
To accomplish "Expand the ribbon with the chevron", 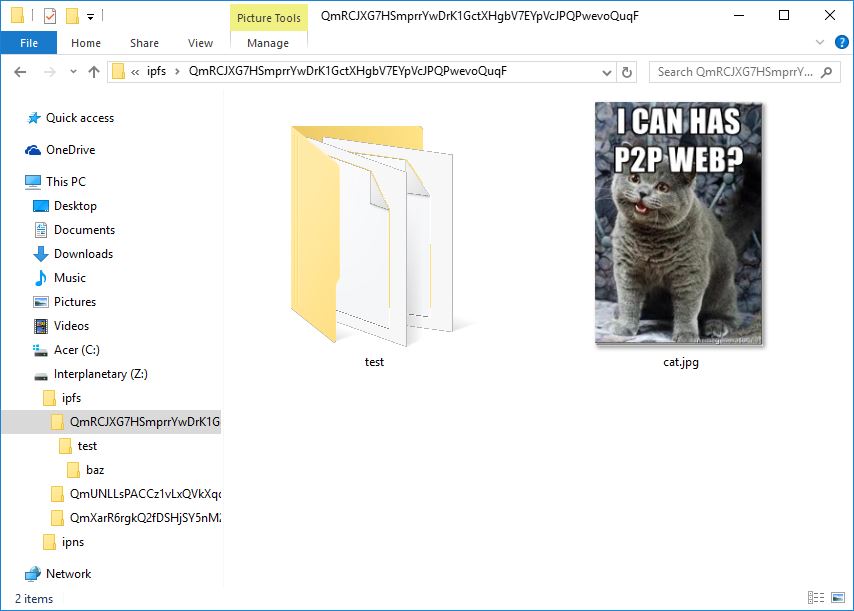I will (820, 42).
